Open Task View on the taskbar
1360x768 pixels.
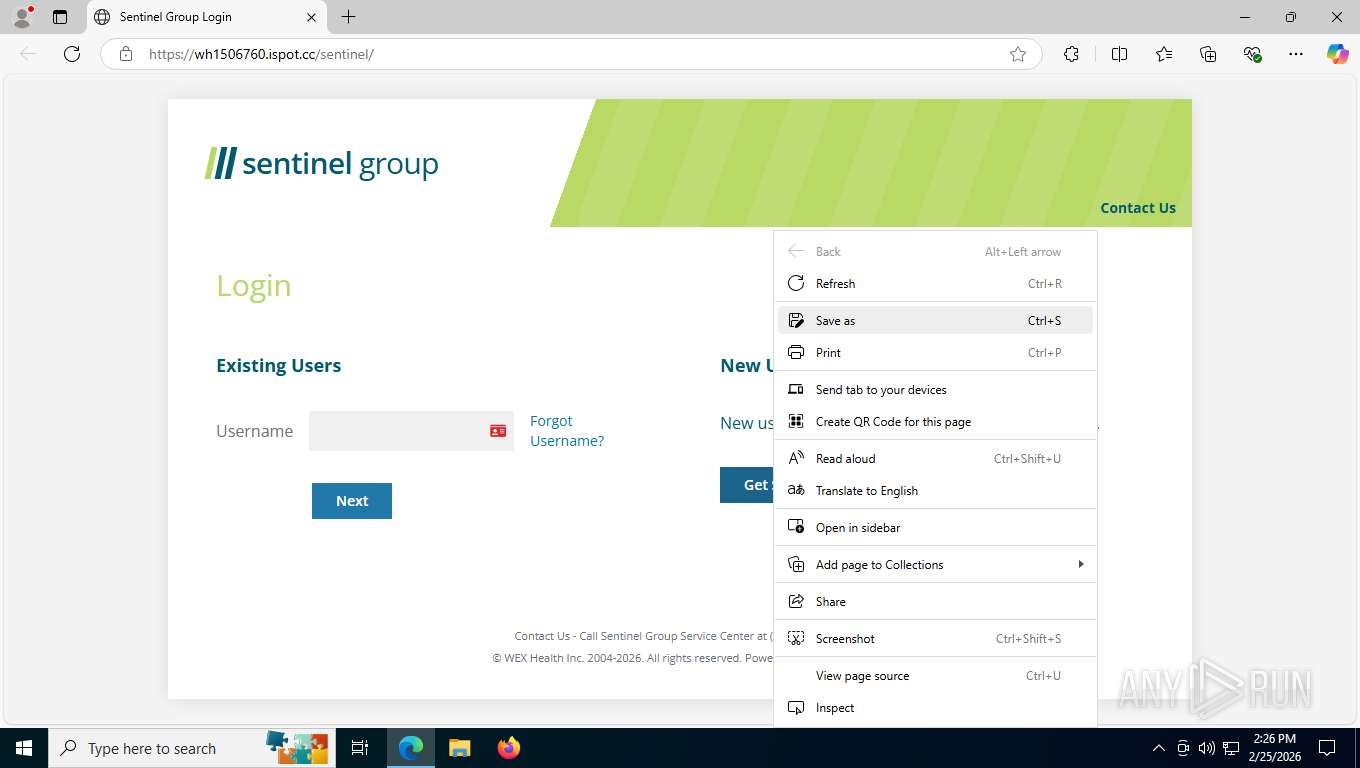pos(360,748)
